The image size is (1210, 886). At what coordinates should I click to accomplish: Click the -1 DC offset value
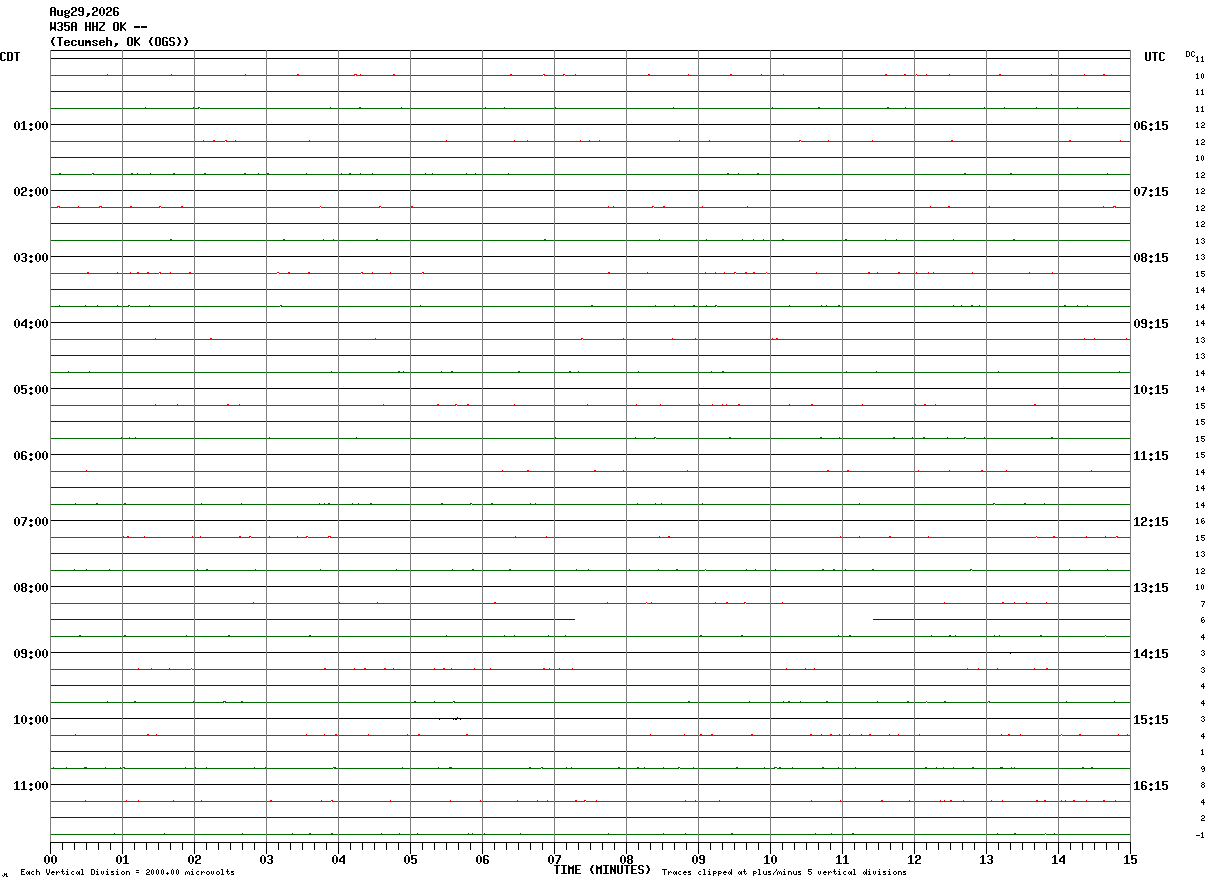1199,835
